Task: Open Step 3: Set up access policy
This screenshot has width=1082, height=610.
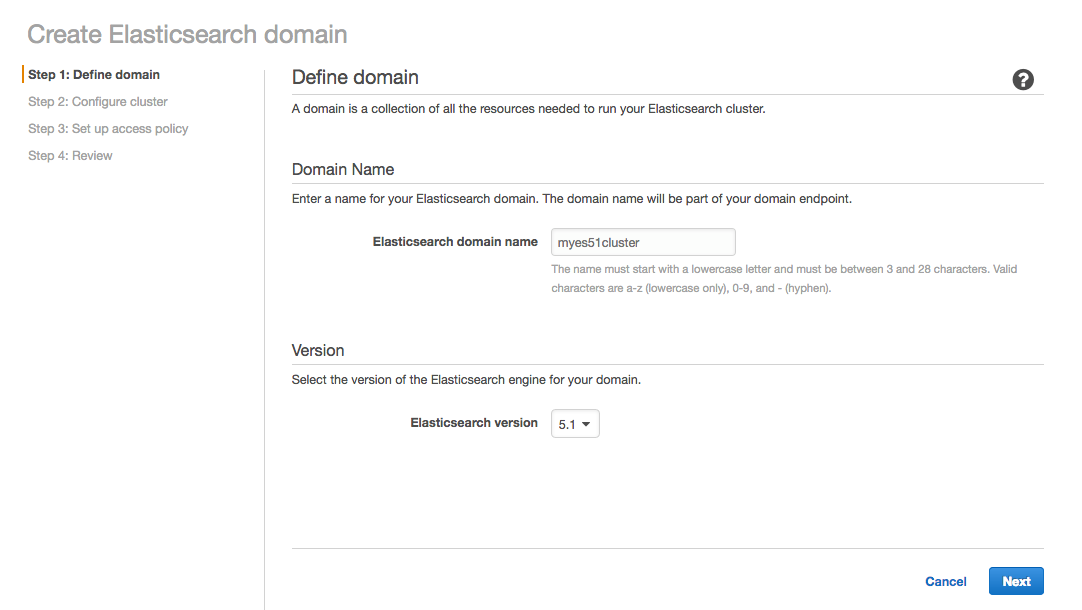Action: (108, 128)
